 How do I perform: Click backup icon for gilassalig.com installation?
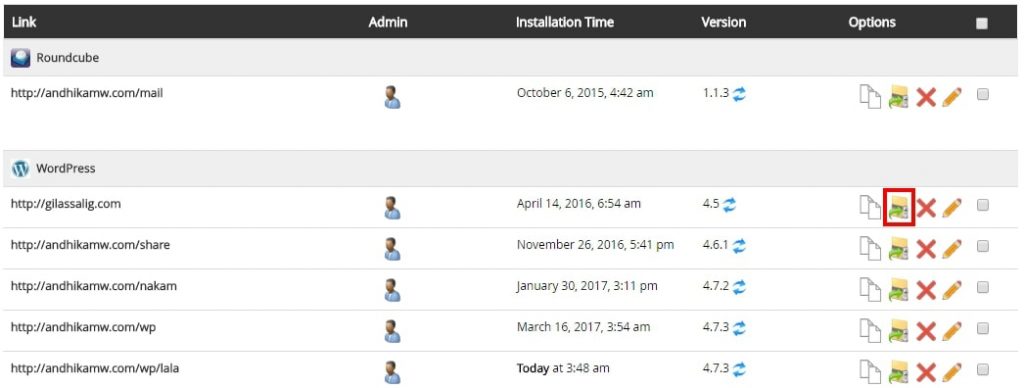point(899,208)
